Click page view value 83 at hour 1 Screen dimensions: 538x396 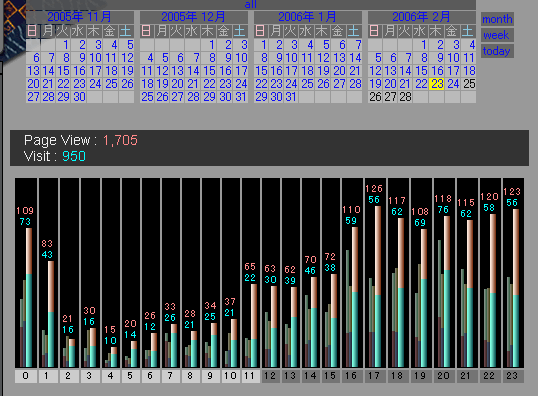(47, 244)
